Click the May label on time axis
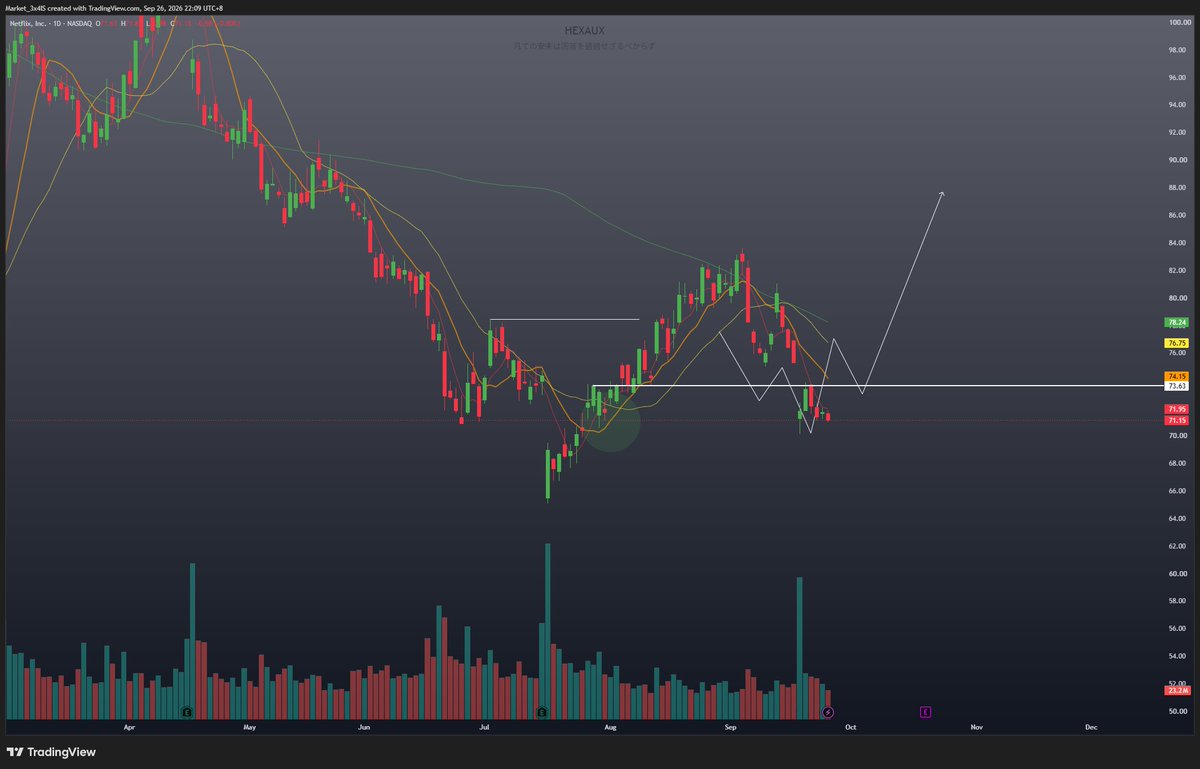1200x769 pixels. (x=249, y=727)
